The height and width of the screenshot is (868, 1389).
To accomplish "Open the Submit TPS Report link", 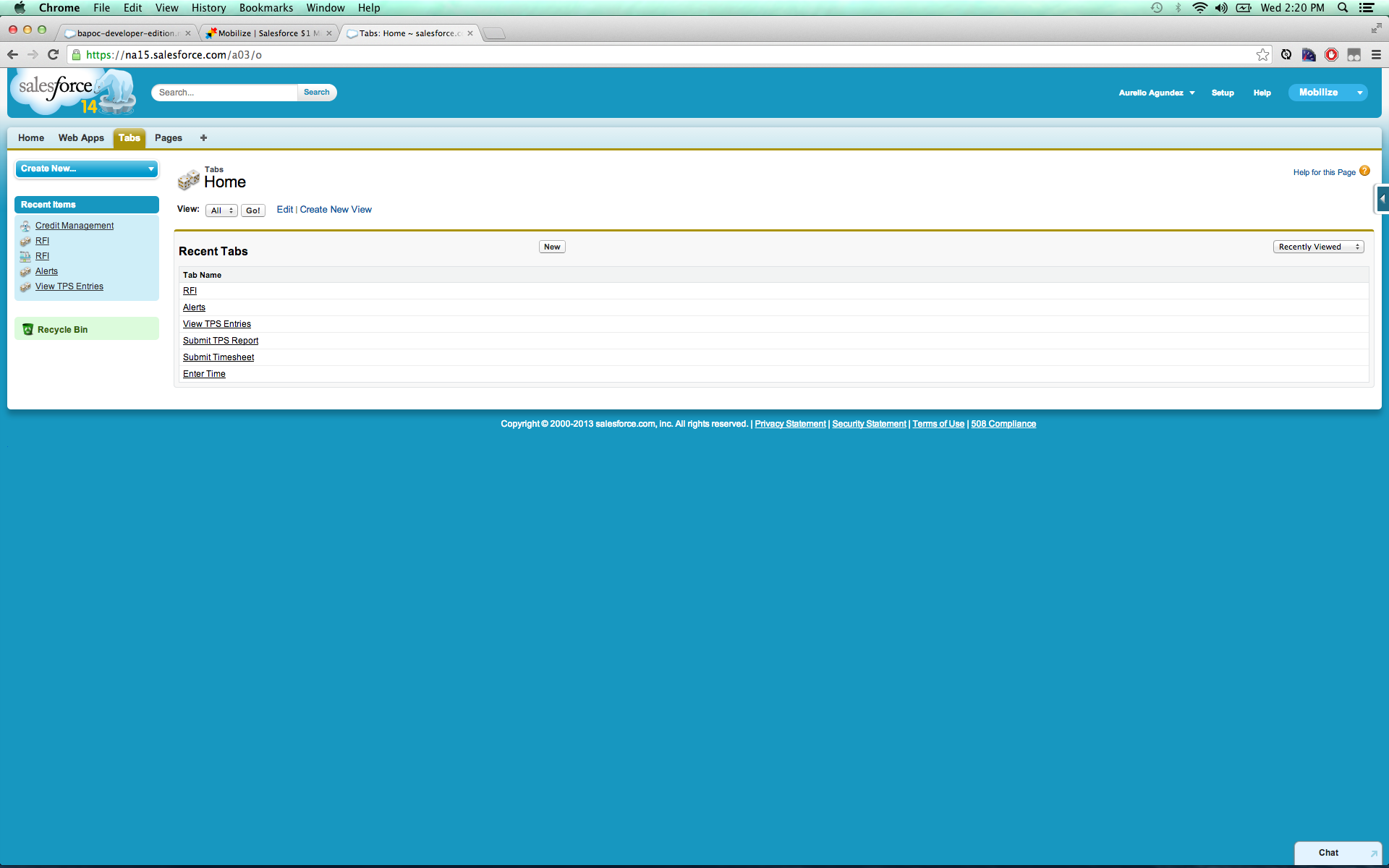I will point(221,341).
